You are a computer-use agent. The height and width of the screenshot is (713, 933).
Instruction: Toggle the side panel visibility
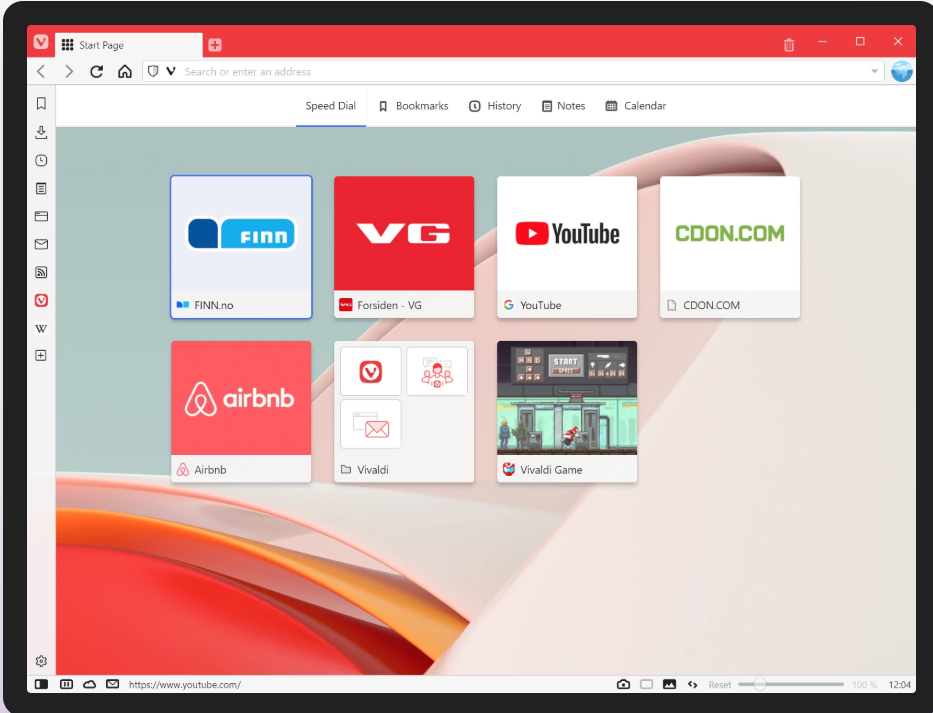(x=41, y=684)
